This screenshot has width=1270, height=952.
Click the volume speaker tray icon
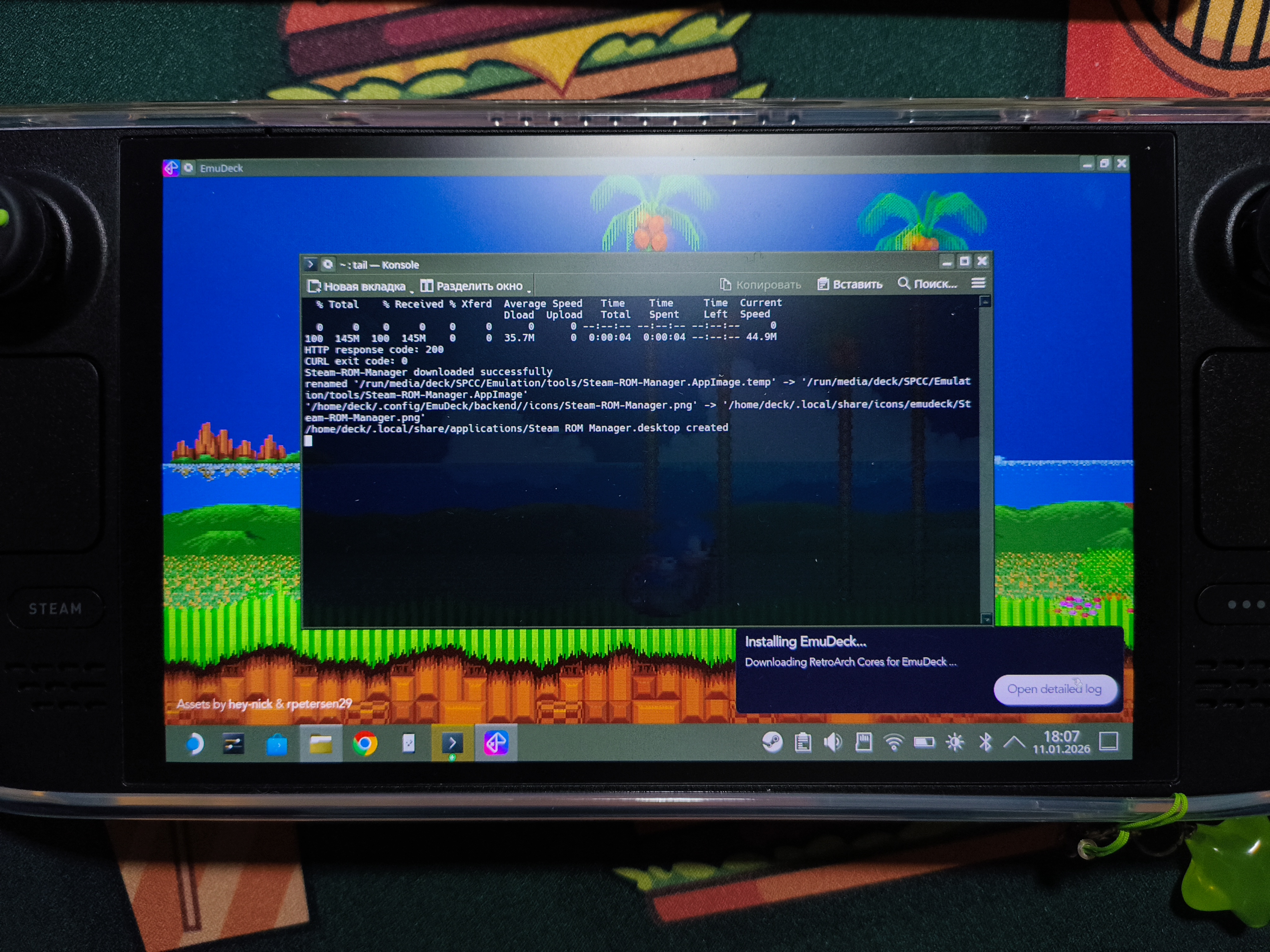pyautogui.click(x=833, y=742)
